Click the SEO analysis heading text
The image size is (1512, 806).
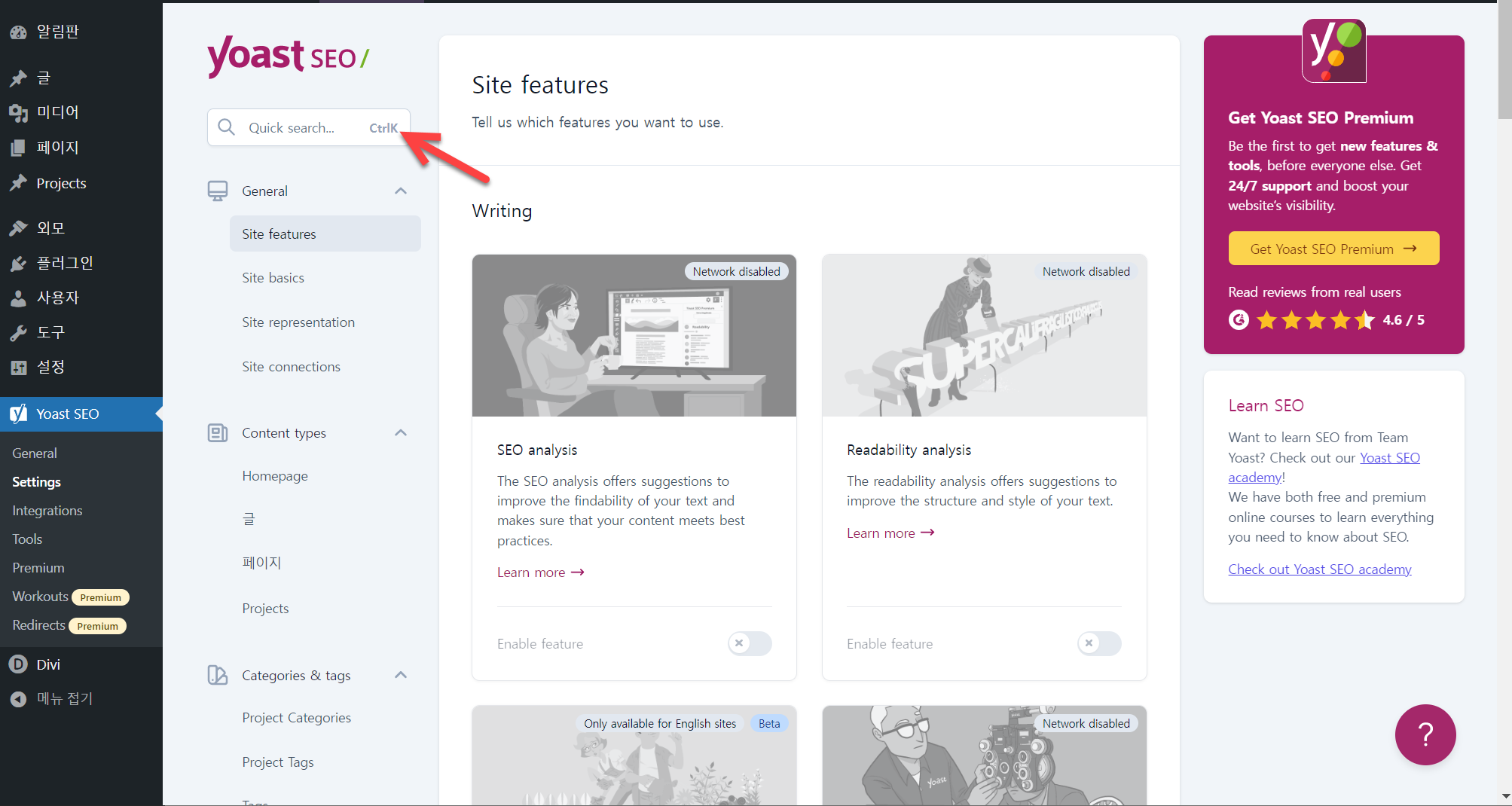[537, 450]
